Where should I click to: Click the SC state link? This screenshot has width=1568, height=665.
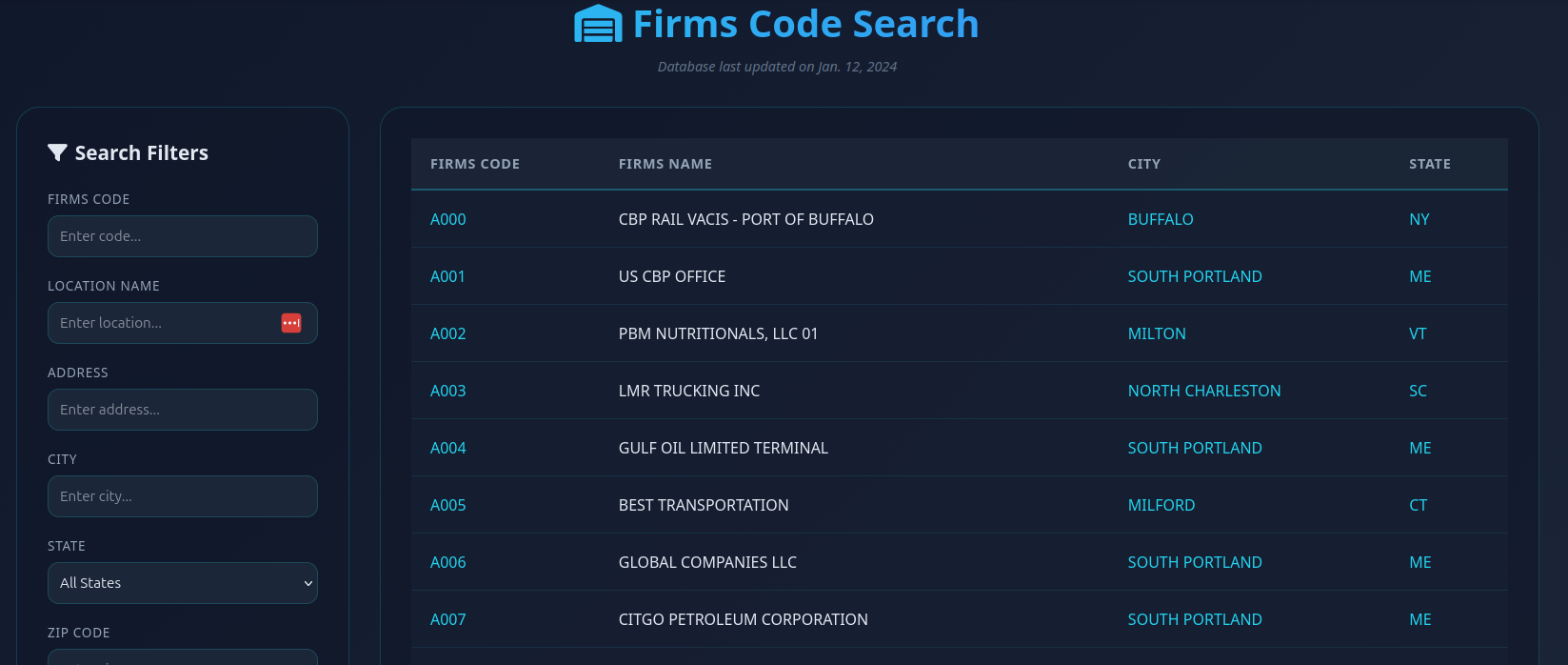(x=1418, y=391)
